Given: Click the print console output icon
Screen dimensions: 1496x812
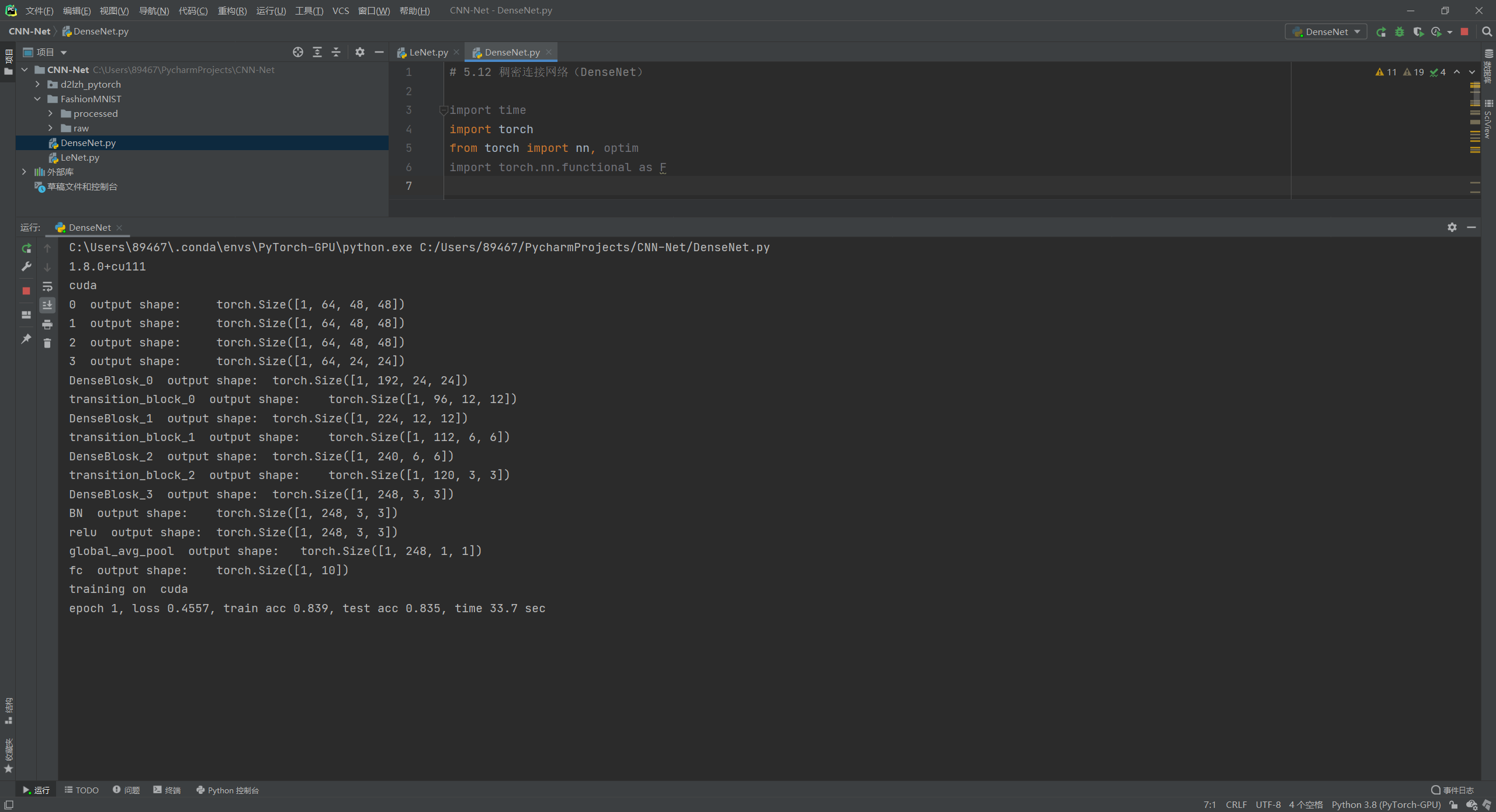Looking at the screenshot, I should coord(47,324).
